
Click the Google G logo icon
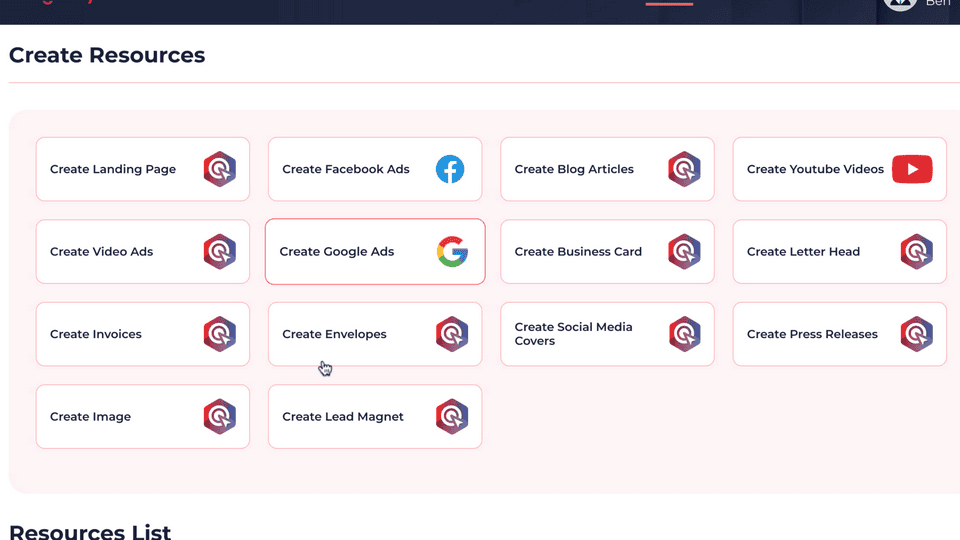coord(452,252)
